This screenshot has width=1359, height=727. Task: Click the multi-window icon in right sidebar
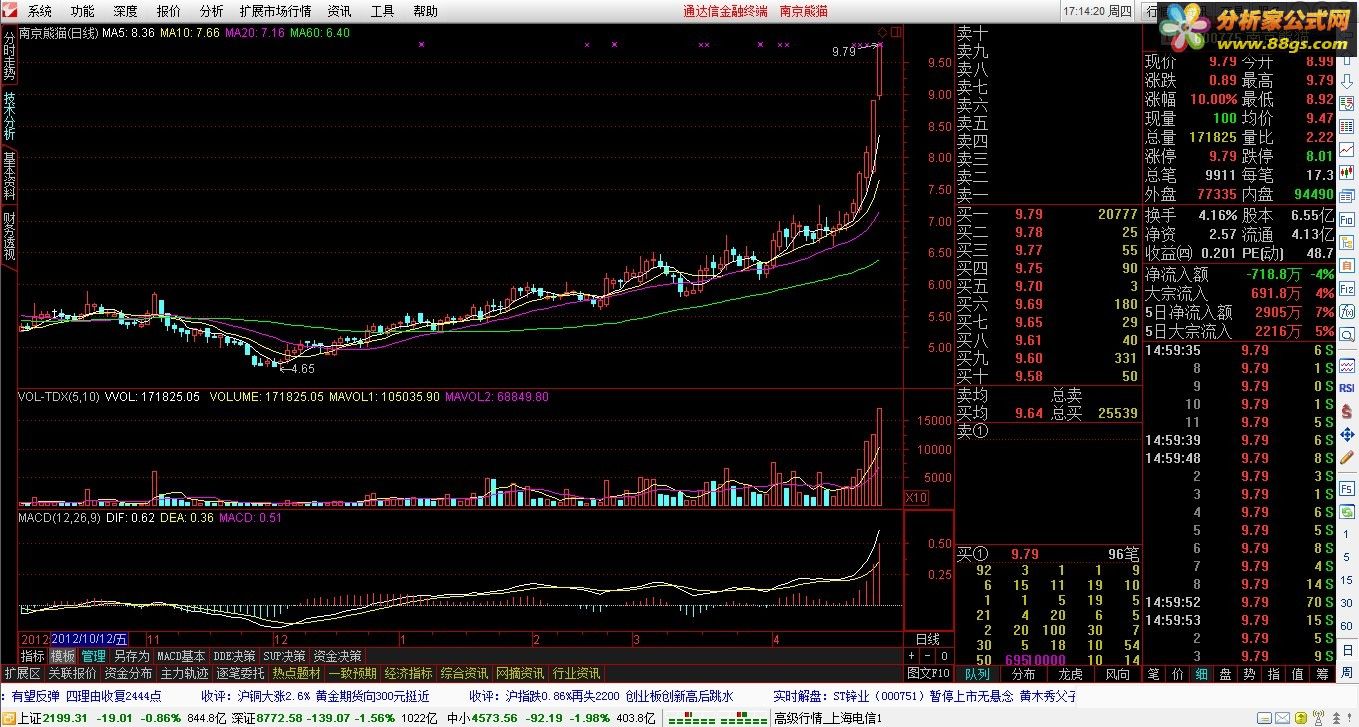pyautogui.click(x=1346, y=195)
